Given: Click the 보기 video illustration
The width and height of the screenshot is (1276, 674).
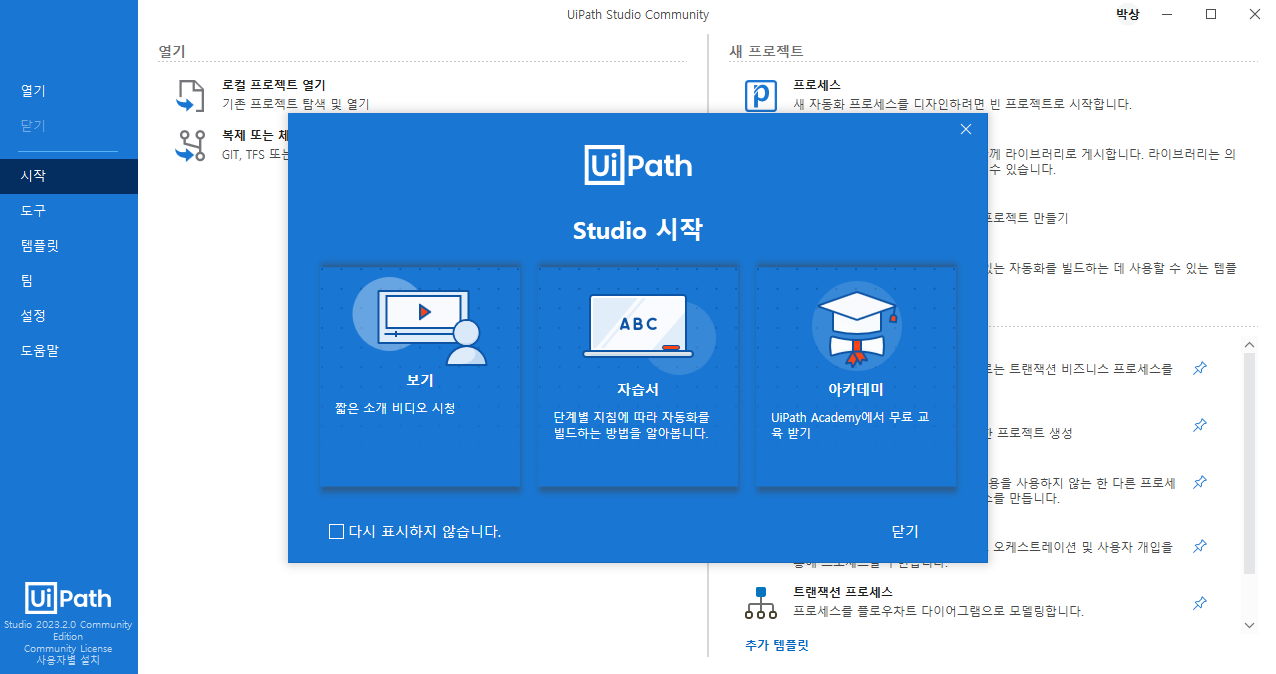Looking at the screenshot, I should (x=420, y=322).
